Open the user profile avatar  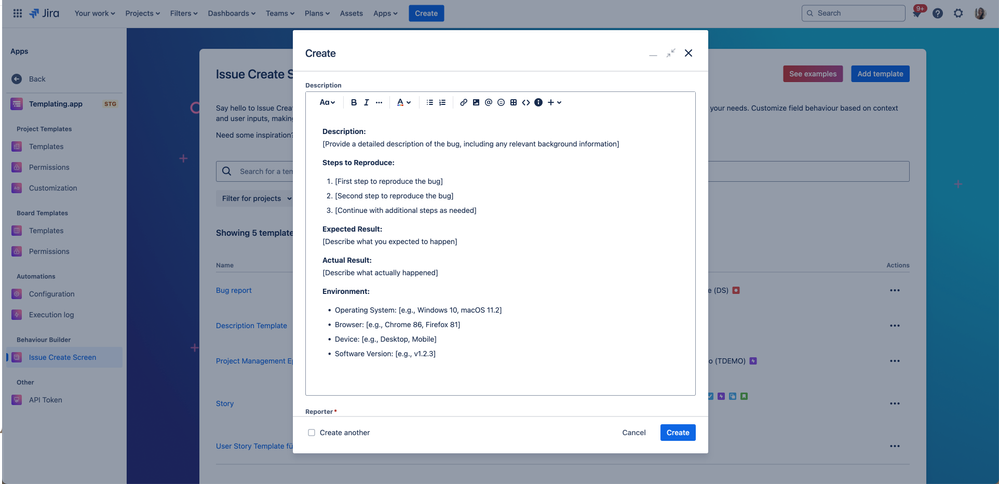click(980, 13)
